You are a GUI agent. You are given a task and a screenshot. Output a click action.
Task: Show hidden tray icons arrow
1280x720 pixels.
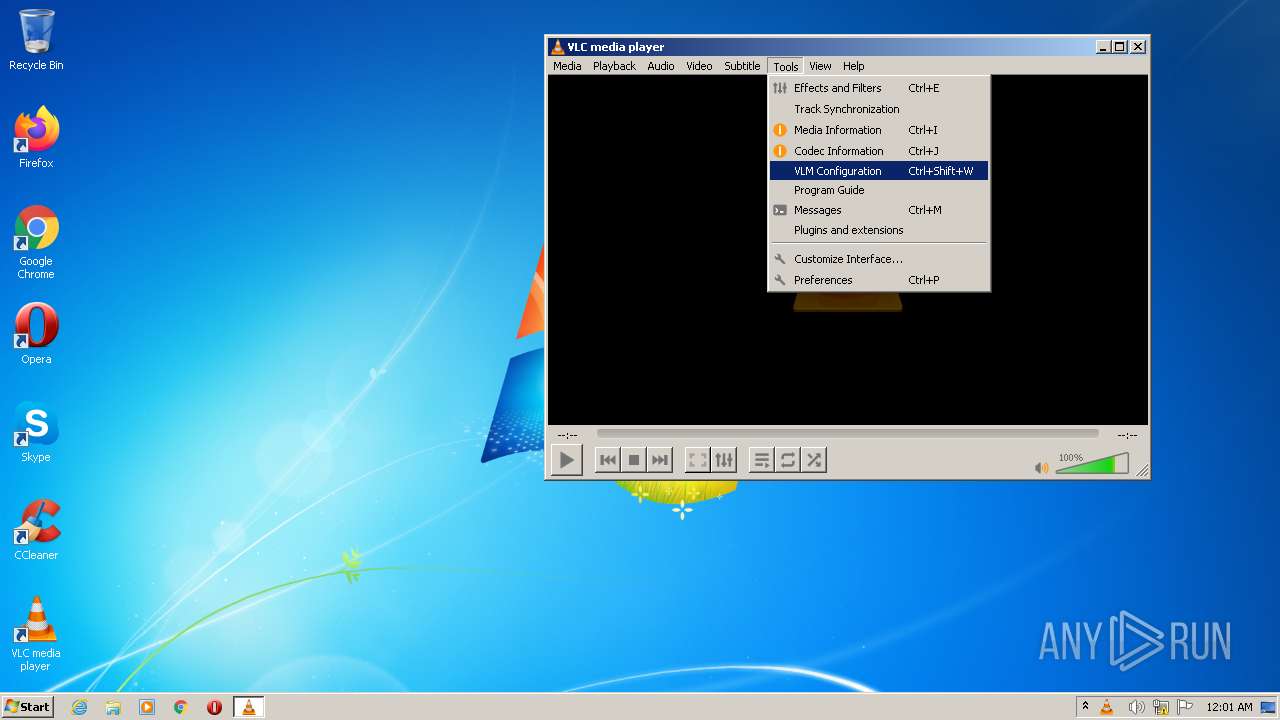point(1085,707)
